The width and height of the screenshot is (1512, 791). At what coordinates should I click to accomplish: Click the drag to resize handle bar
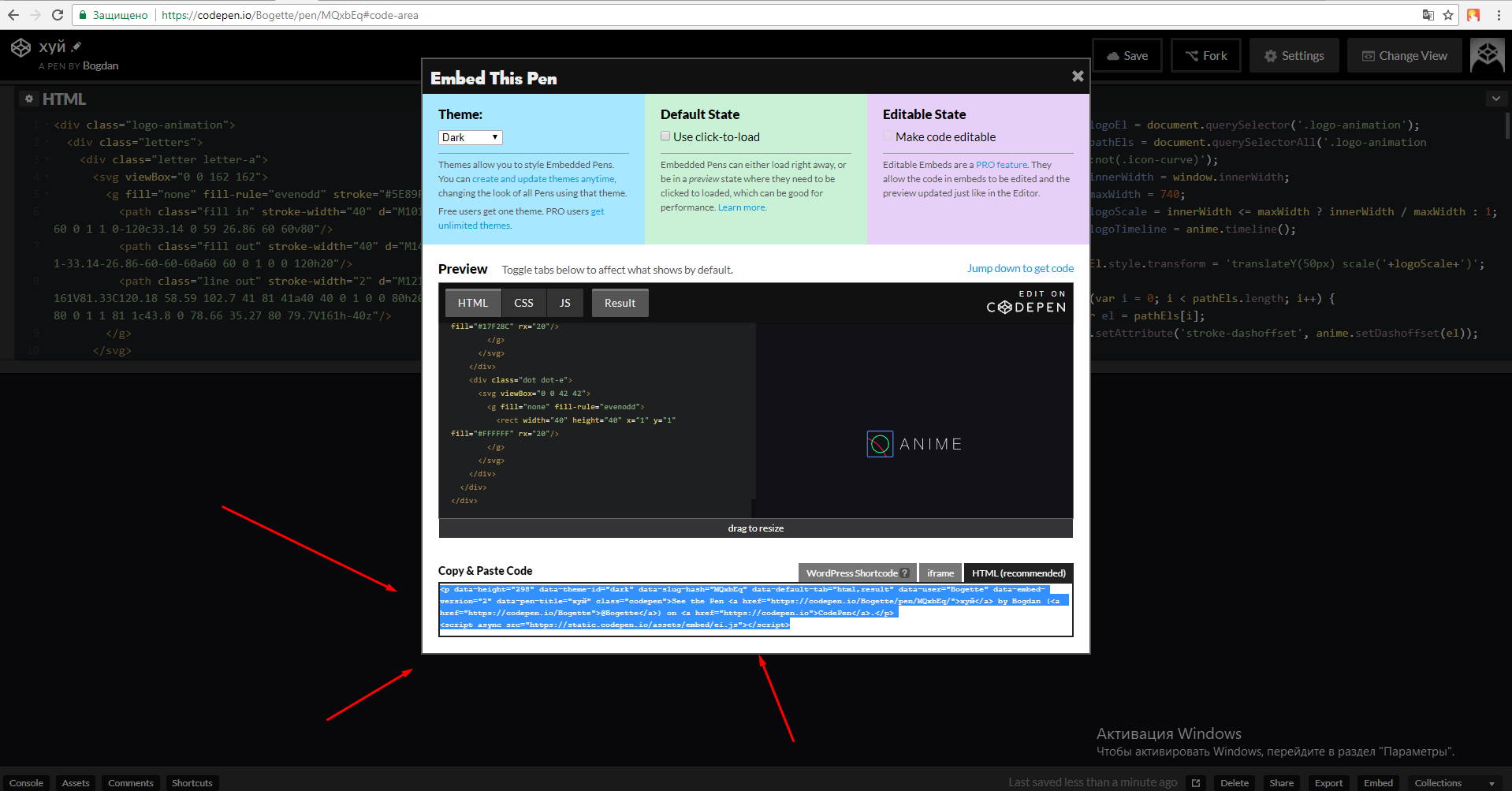[x=755, y=528]
